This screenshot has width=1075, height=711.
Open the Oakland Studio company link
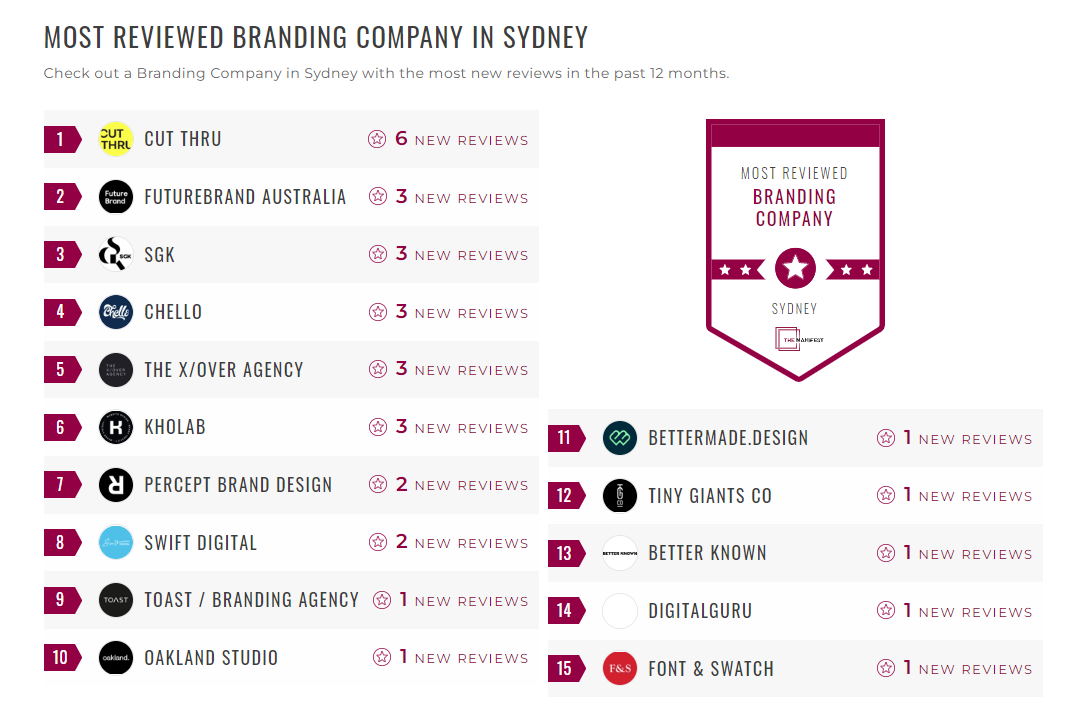coord(211,658)
